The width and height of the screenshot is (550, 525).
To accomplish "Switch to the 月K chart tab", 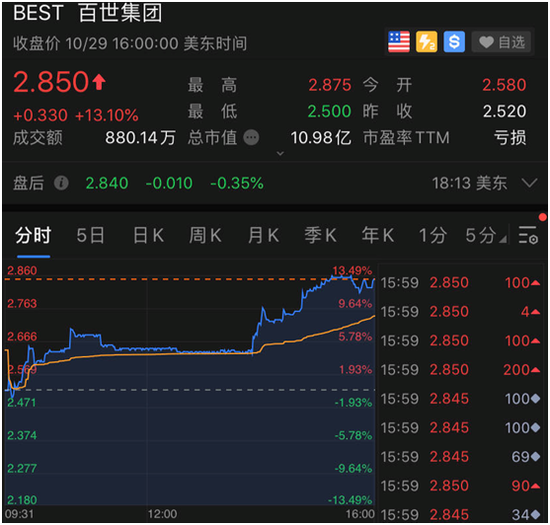I will (x=263, y=235).
